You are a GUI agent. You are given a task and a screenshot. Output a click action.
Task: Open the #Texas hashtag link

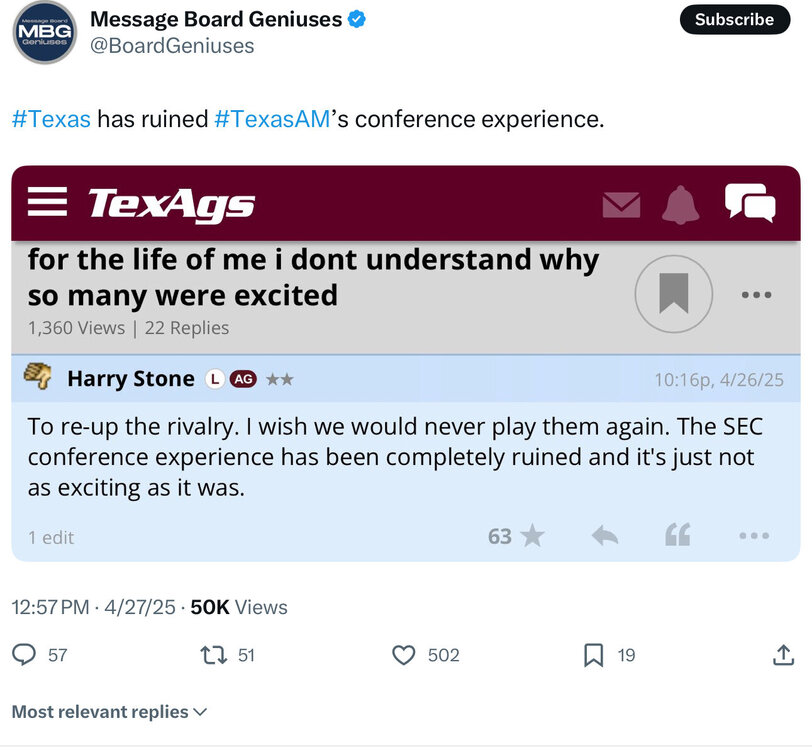click(x=51, y=119)
